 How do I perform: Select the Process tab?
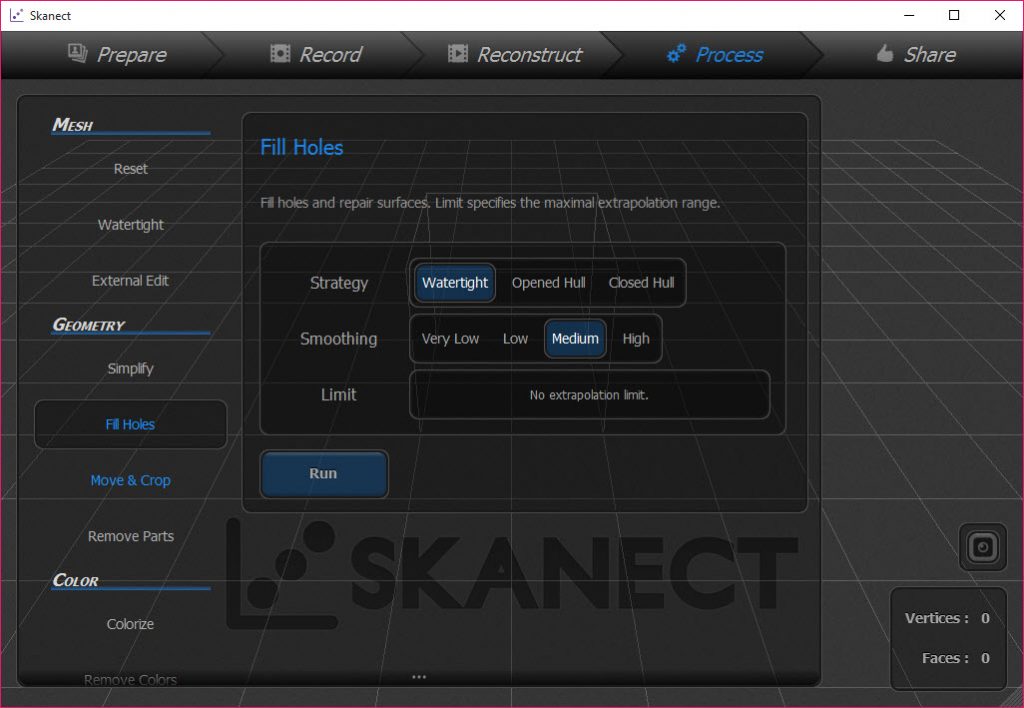tap(714, 55)
